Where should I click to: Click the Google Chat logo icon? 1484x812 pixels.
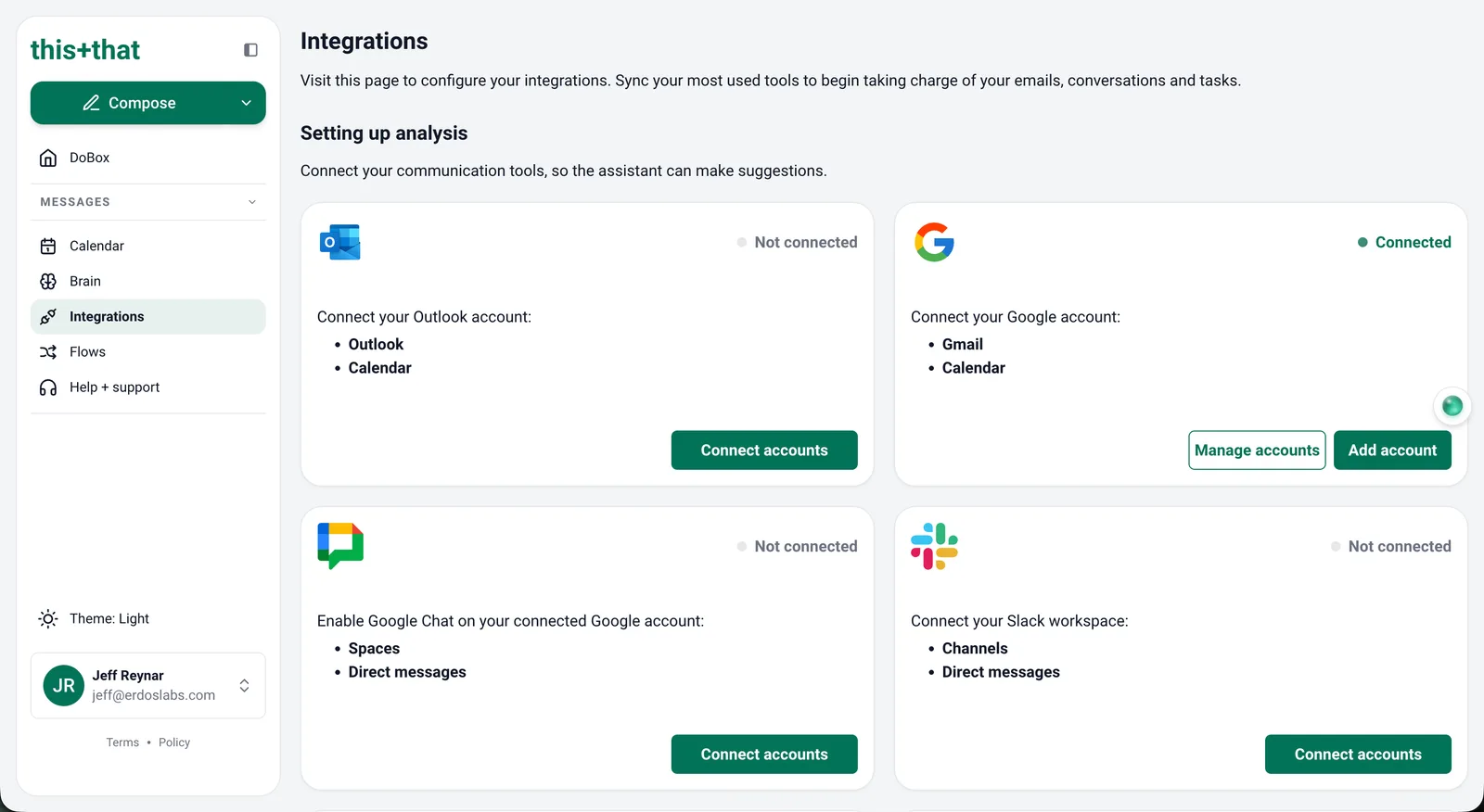340,546
